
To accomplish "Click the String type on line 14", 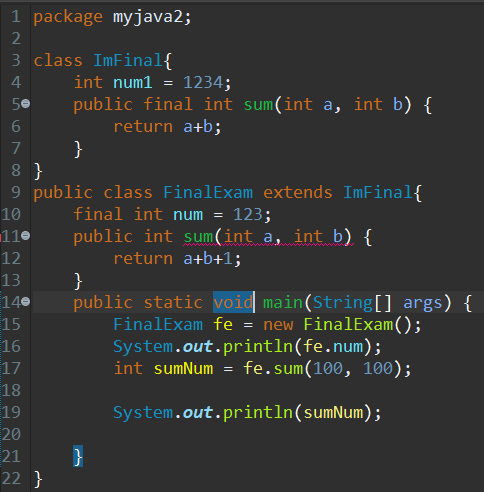I will 343,303.
